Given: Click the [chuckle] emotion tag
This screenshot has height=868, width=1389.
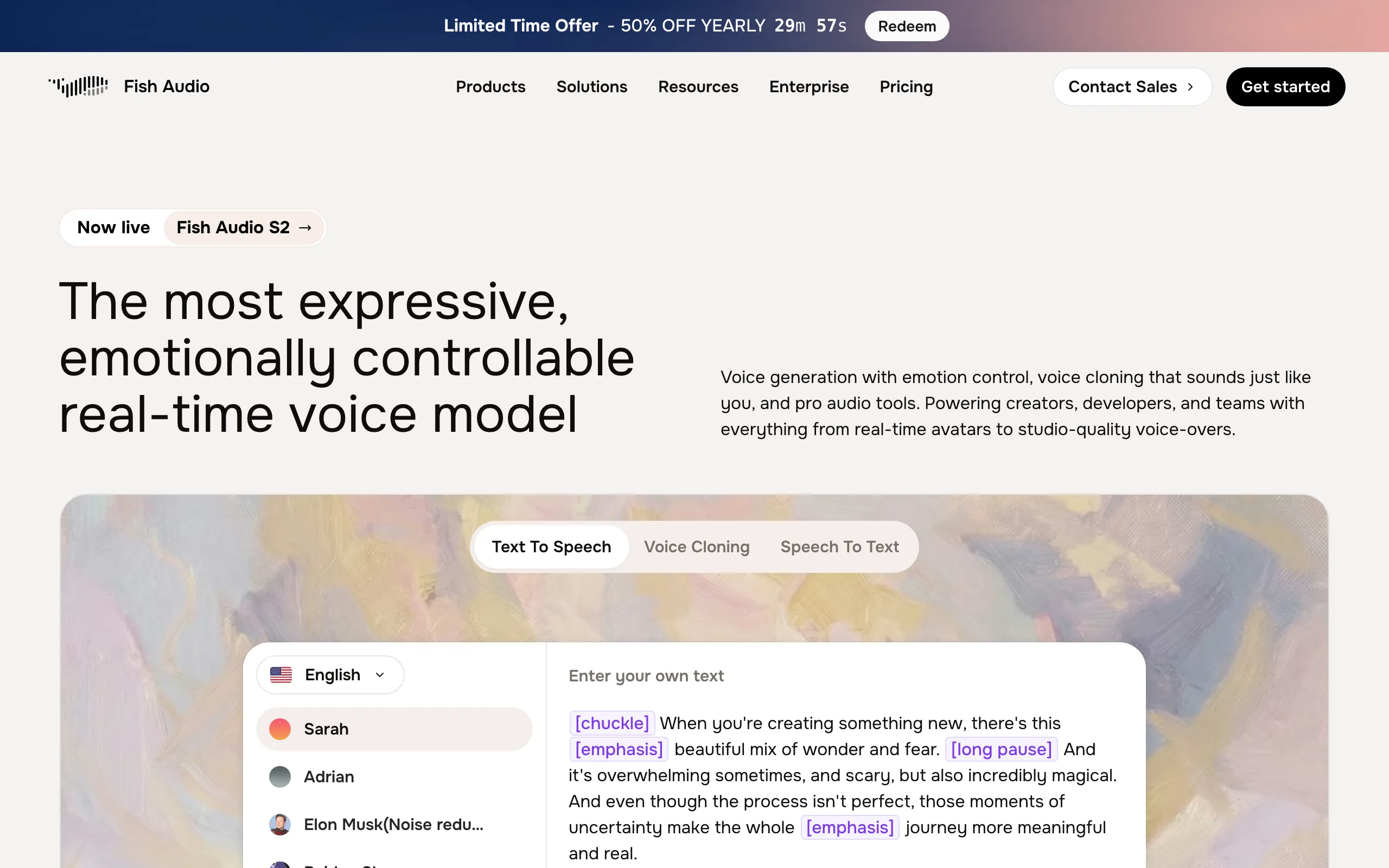Looking at the screenshot, I should (x=612, y=723).
